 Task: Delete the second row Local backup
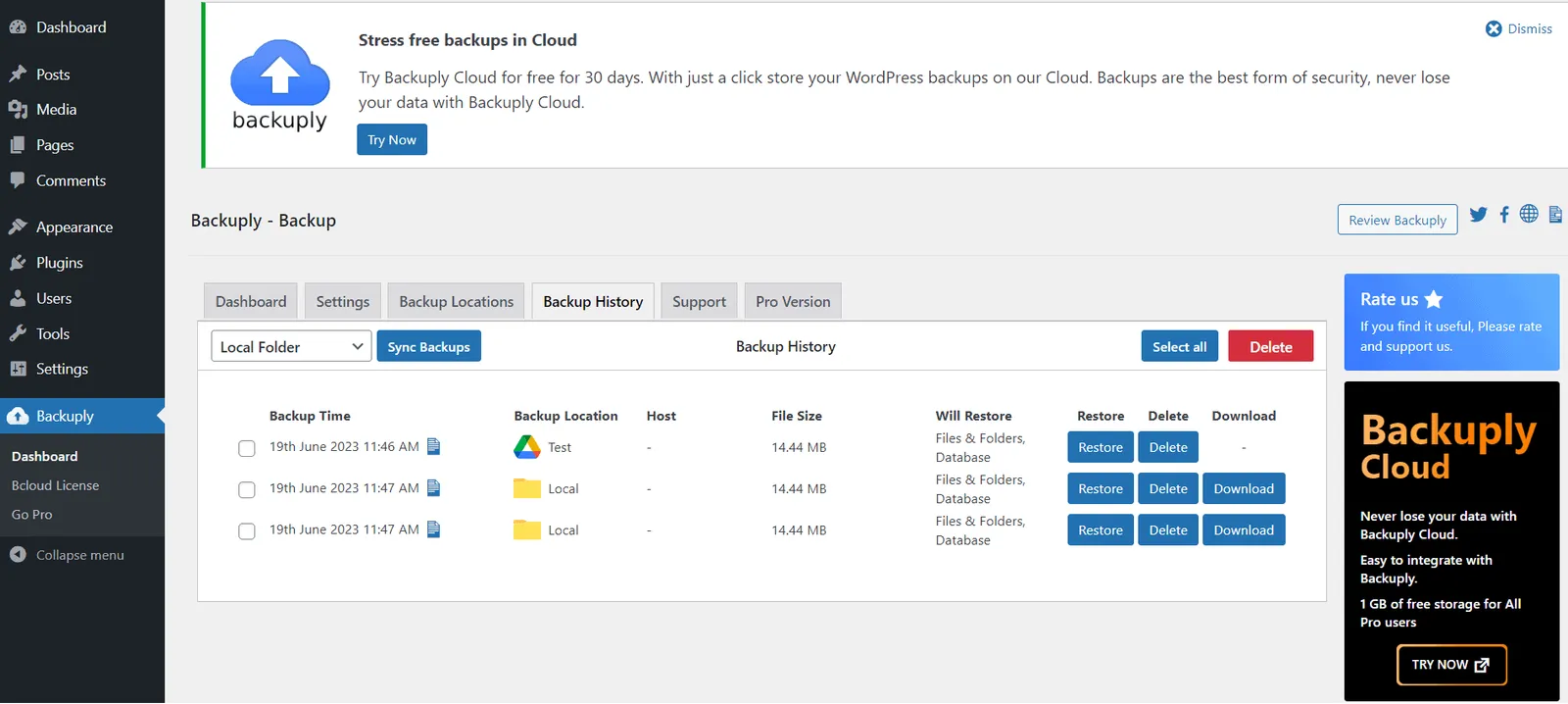click(1168, 488)
